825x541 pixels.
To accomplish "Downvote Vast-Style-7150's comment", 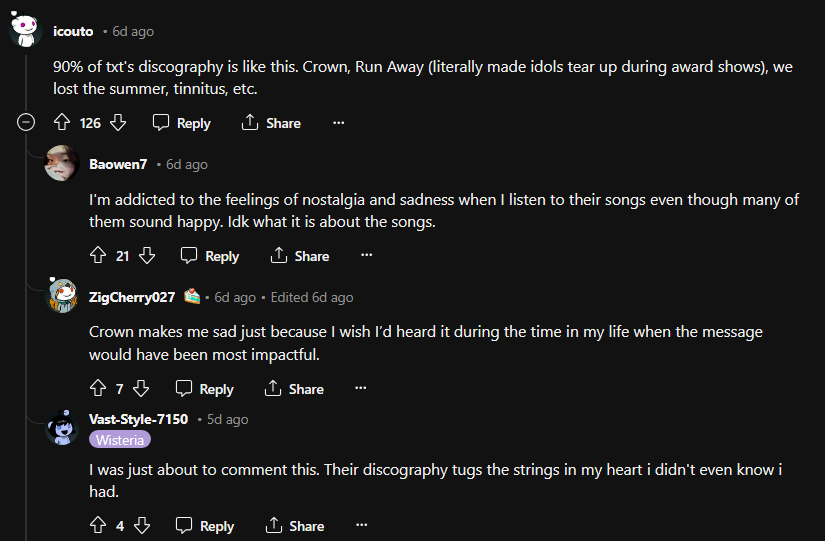I will 141,525.
